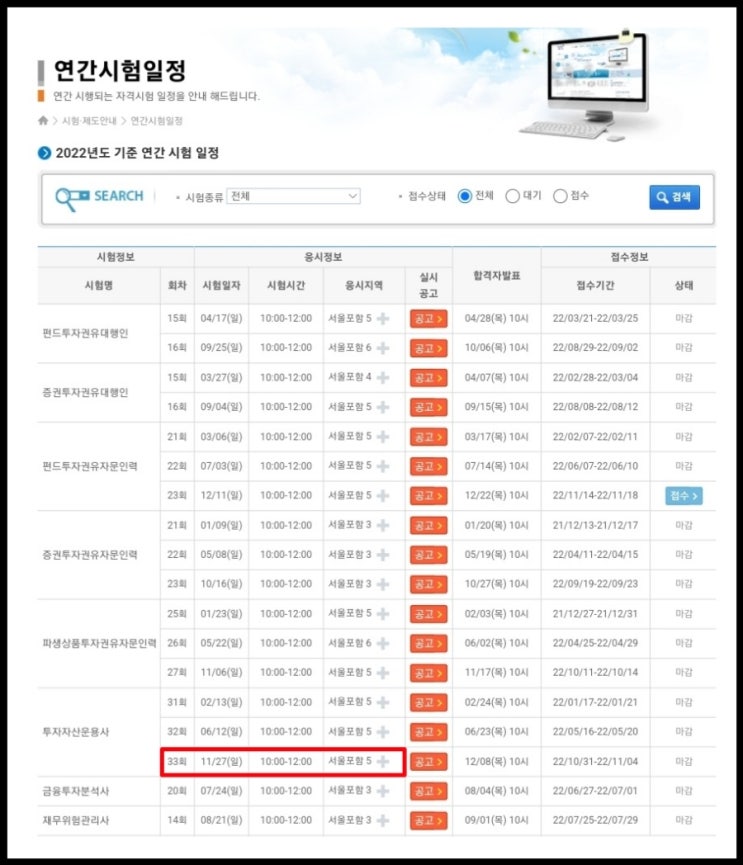Open 공고 for 04/17 펀드투자권유대행인 exam
743x865 pixels.
[x=429, y=319]
